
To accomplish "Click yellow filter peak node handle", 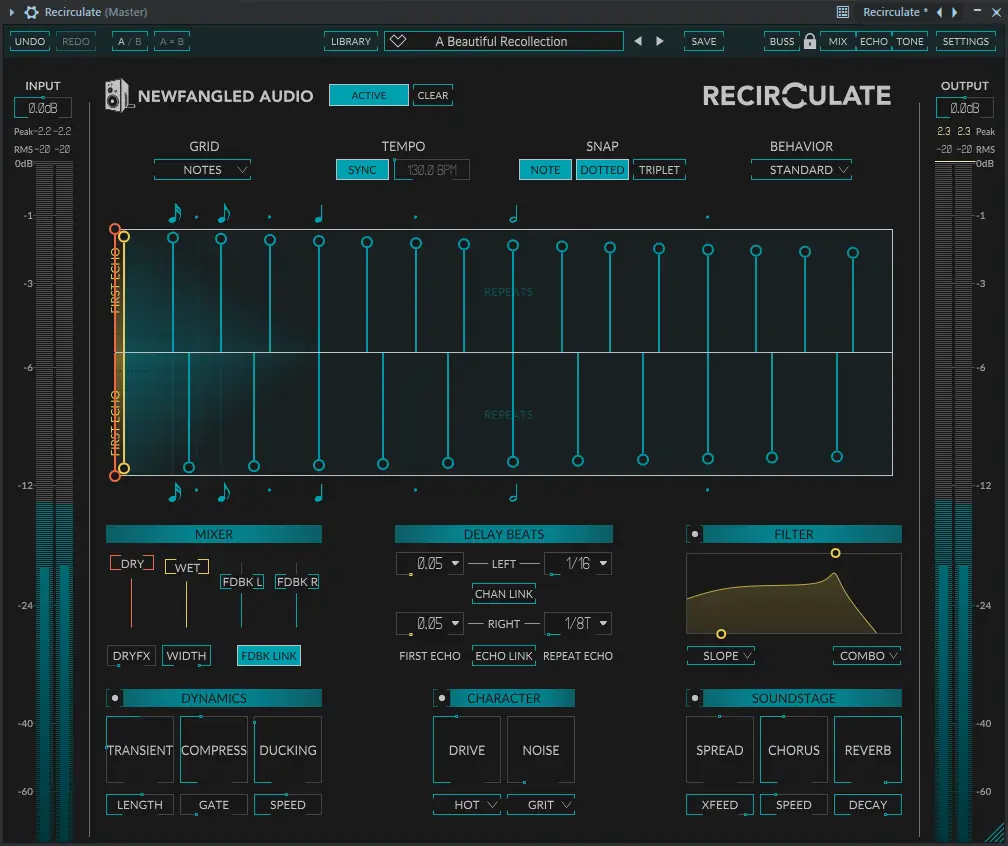I will coord(835,553).
